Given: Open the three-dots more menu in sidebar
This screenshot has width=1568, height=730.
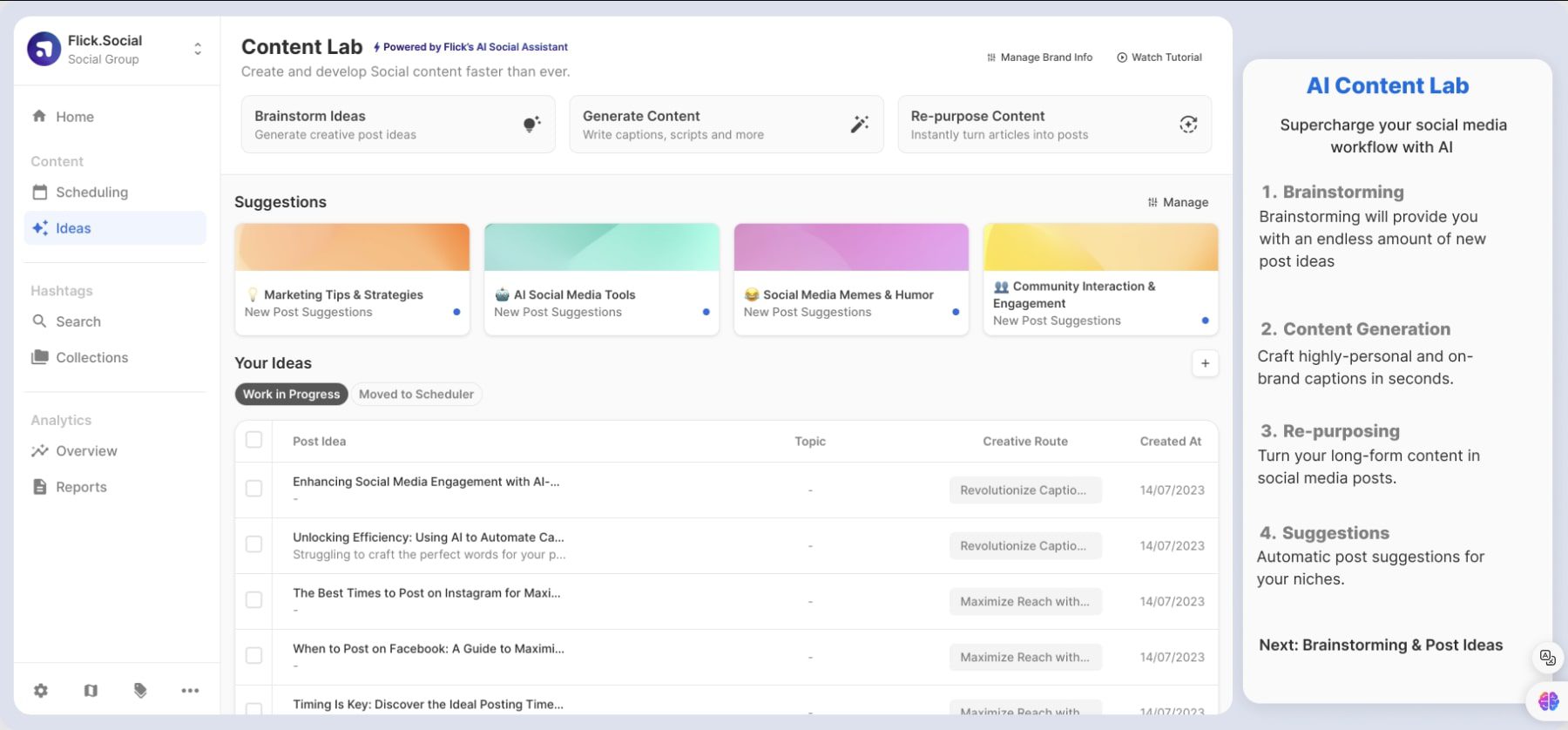Looking at the screenshot, I should pos(190,691).
